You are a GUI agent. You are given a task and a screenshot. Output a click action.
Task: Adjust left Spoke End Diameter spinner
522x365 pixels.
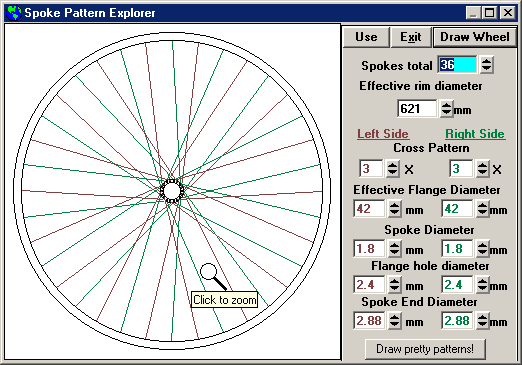click(394, 321)
